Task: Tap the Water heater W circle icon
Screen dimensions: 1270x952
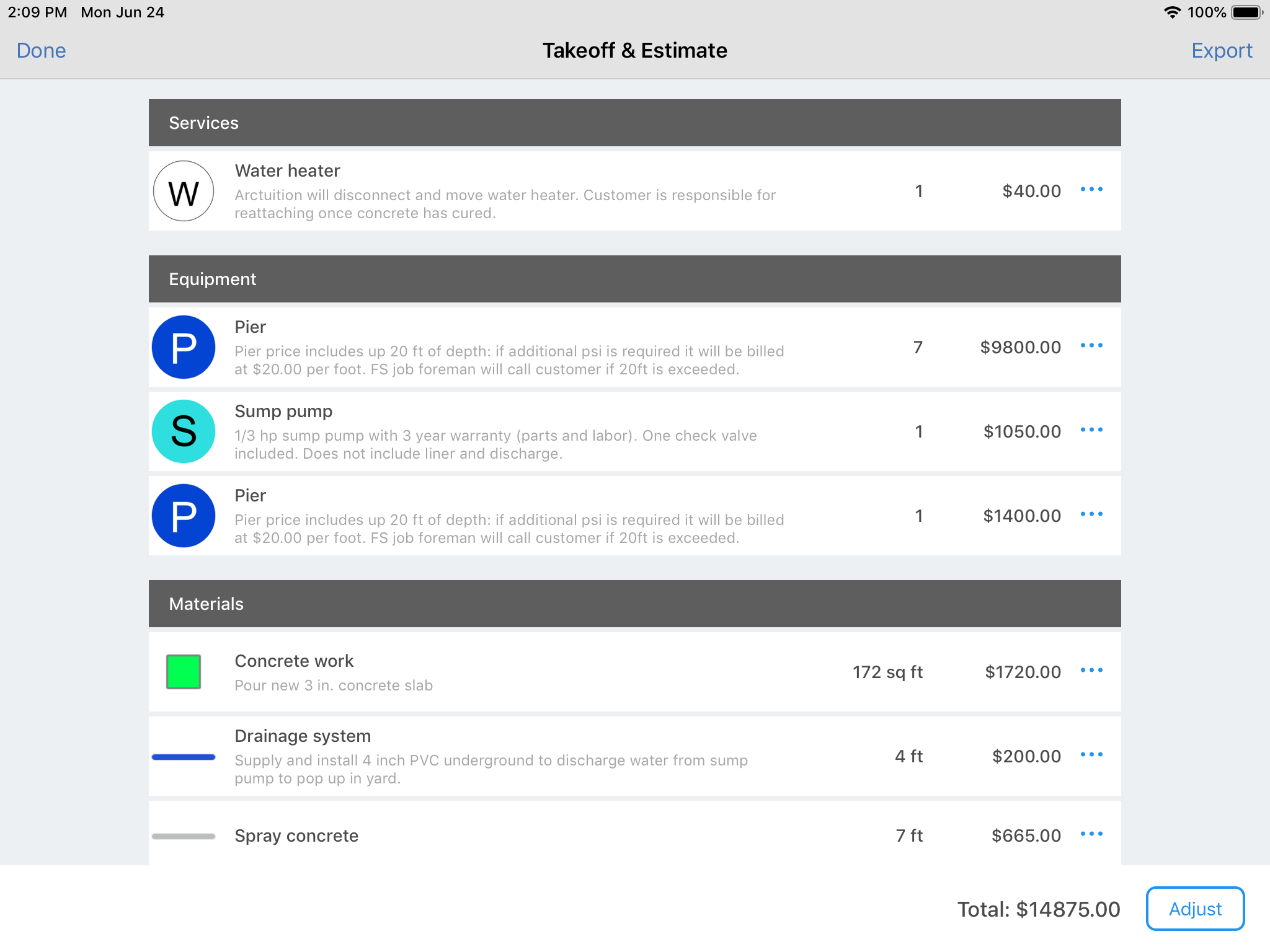Action: pyautogui.click(x=184, y=191)
